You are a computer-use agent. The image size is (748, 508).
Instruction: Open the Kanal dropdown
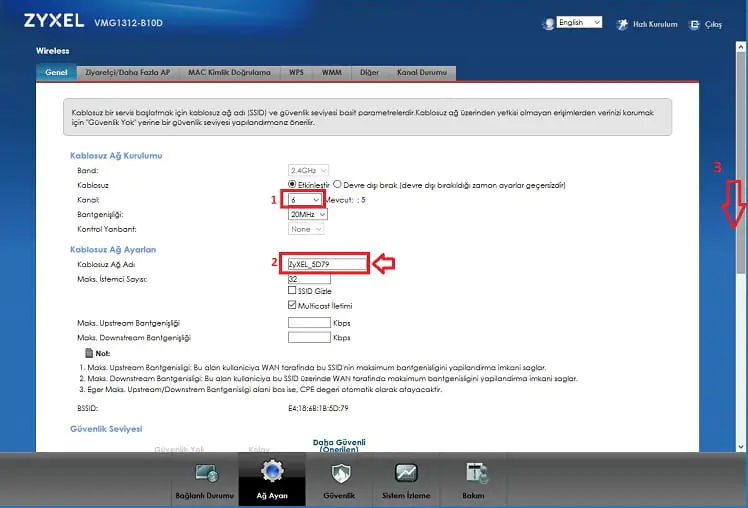[x=305, y=200]
